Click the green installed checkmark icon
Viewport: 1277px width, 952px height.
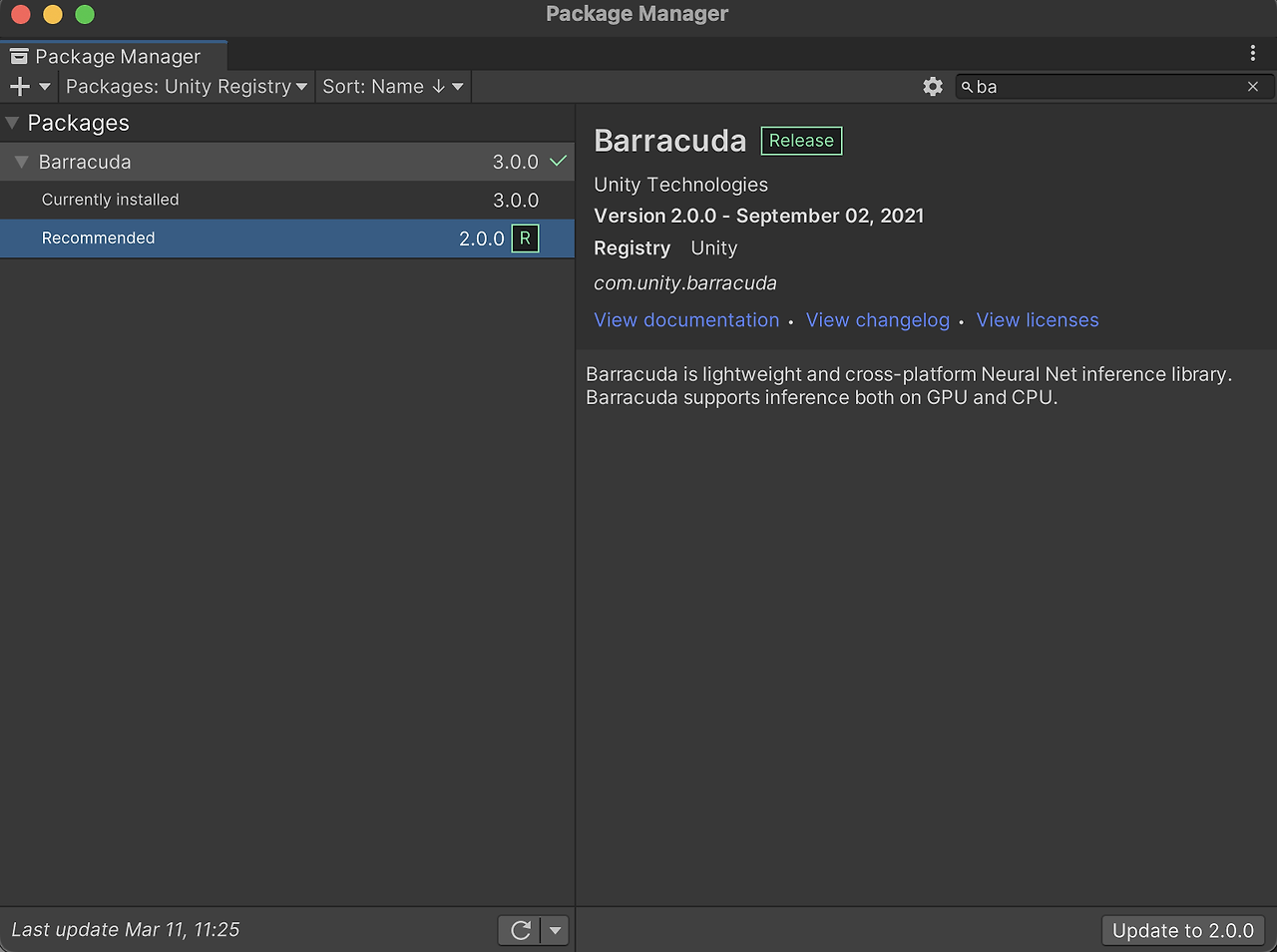pos(558,161)
